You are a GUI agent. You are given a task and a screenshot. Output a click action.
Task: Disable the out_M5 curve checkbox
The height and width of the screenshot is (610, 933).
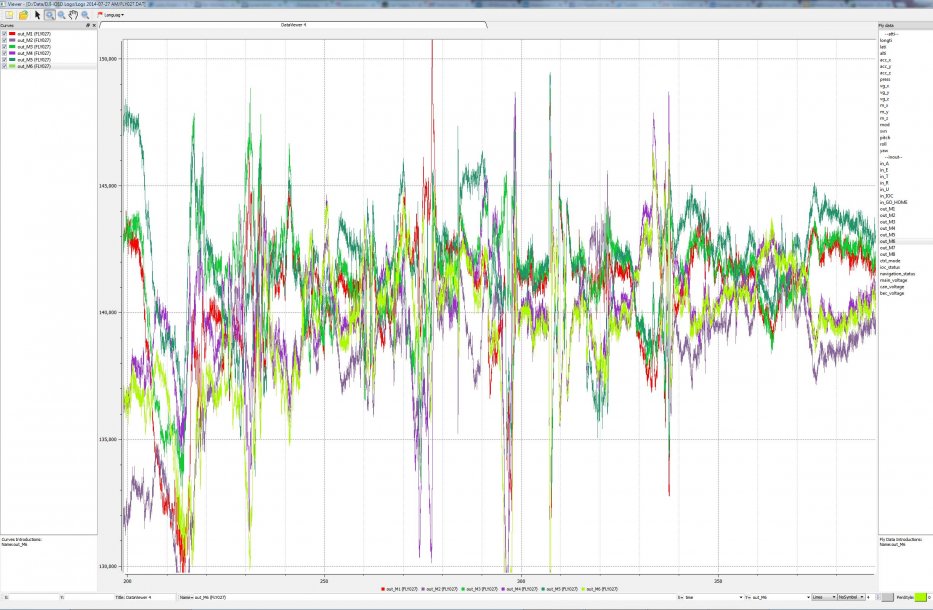(4, 60)
